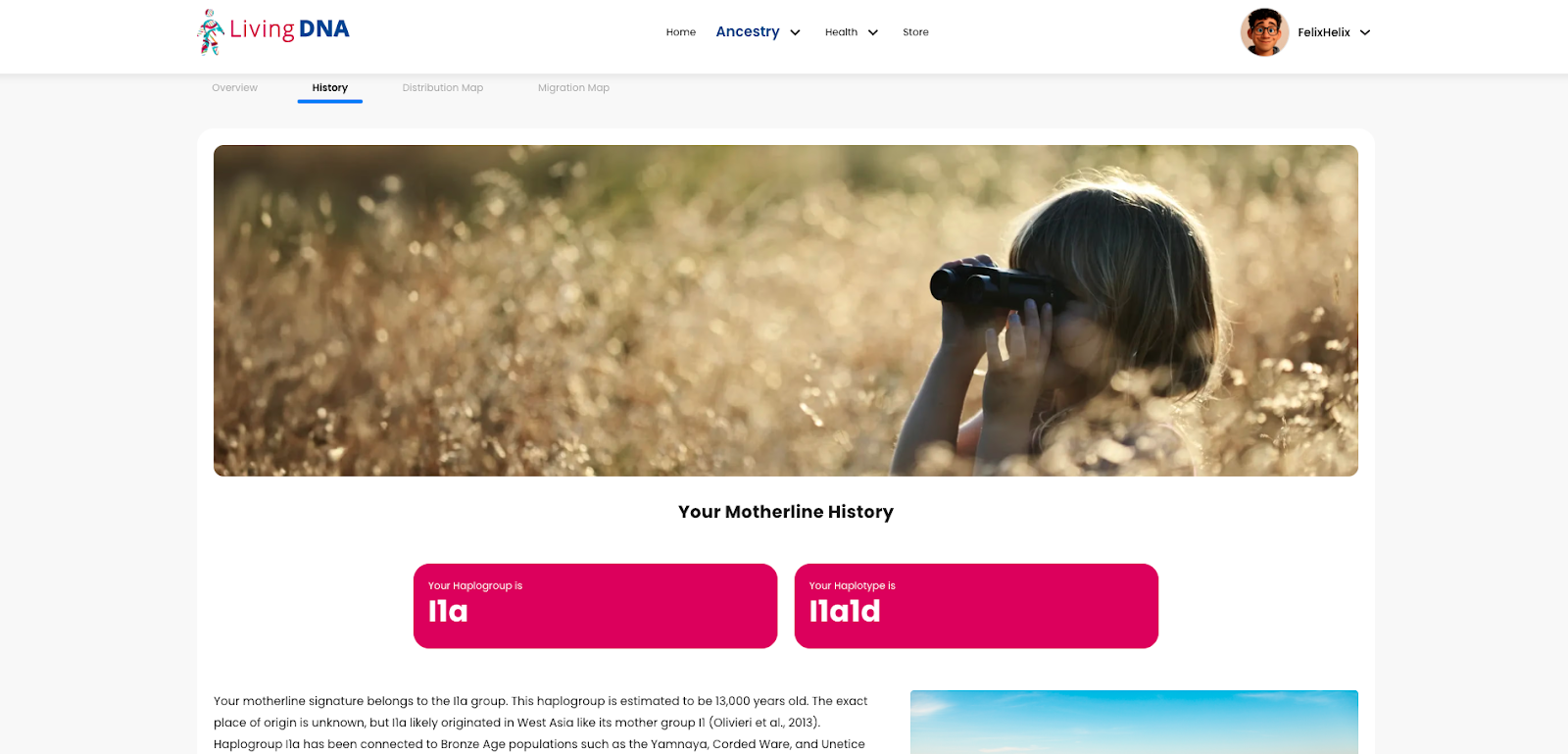Switch to the Overview tab
The height and width of the screenshot is (754, 1568).
coord(235,87)
